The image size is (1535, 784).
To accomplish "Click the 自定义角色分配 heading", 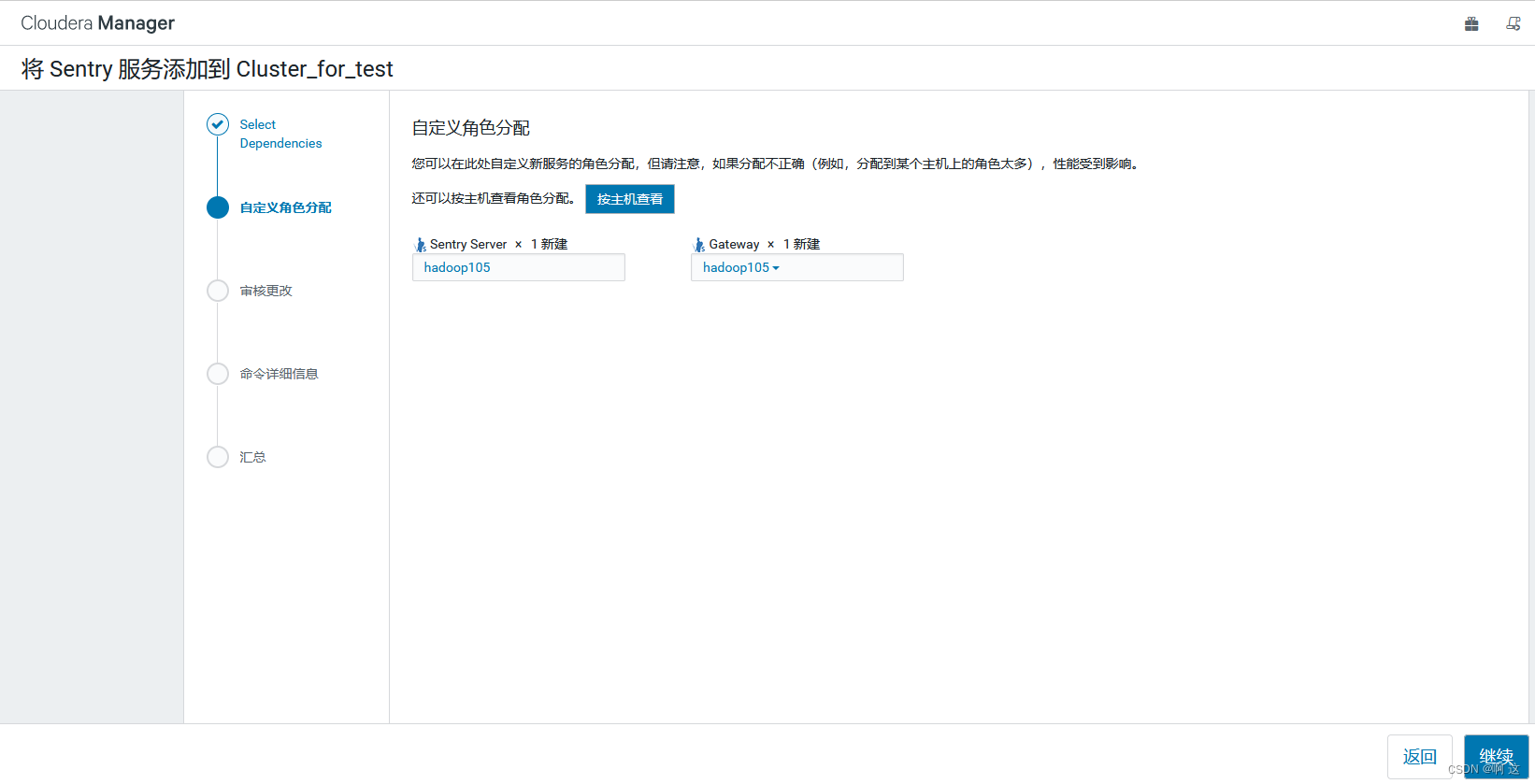I will (x=471, y=128).
